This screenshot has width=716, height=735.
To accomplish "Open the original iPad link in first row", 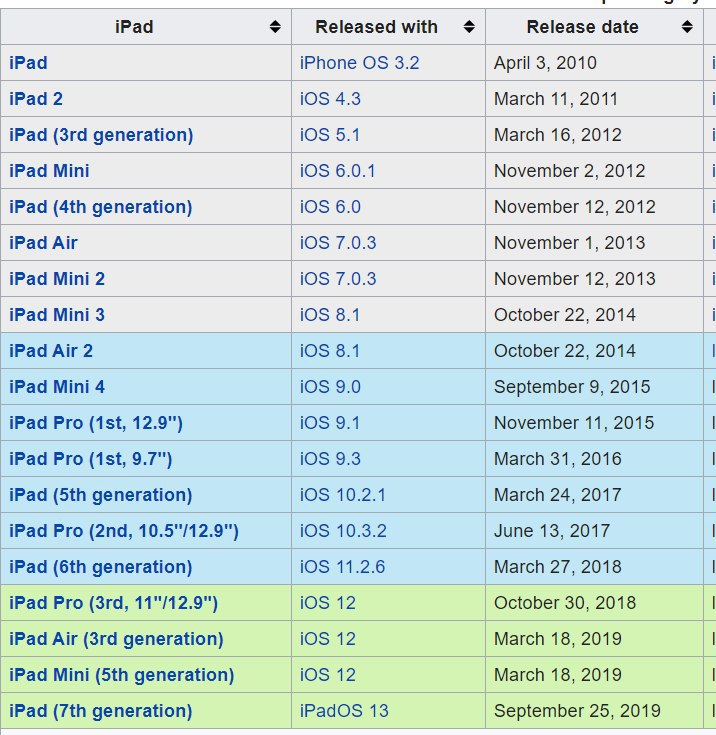I will click(28, 63).
